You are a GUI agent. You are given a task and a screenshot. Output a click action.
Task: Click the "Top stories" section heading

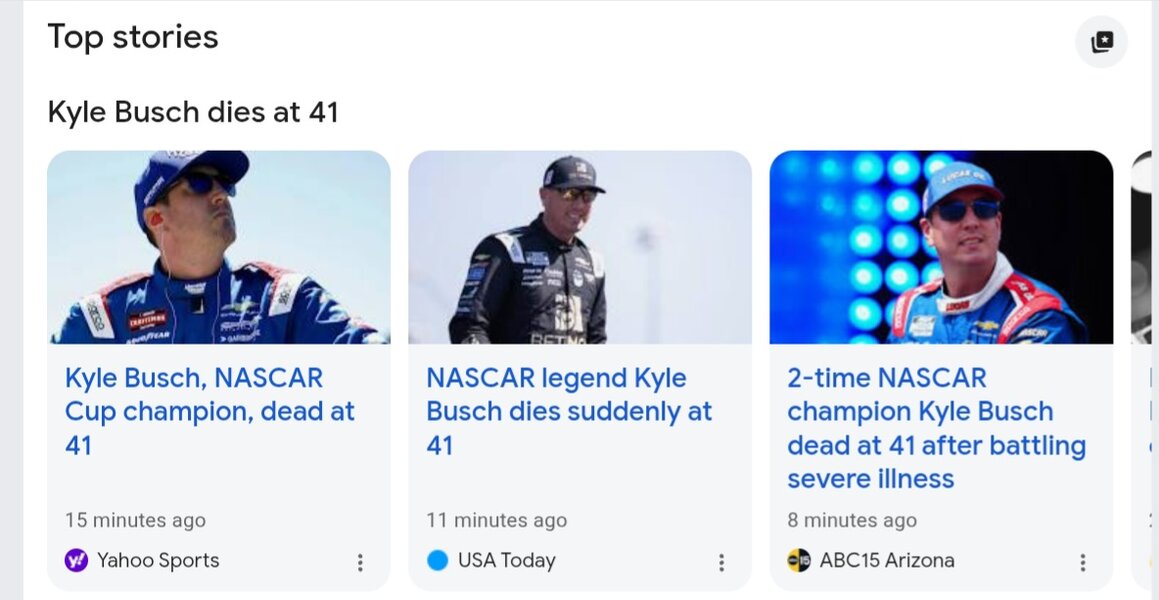(x=133, y=37)
